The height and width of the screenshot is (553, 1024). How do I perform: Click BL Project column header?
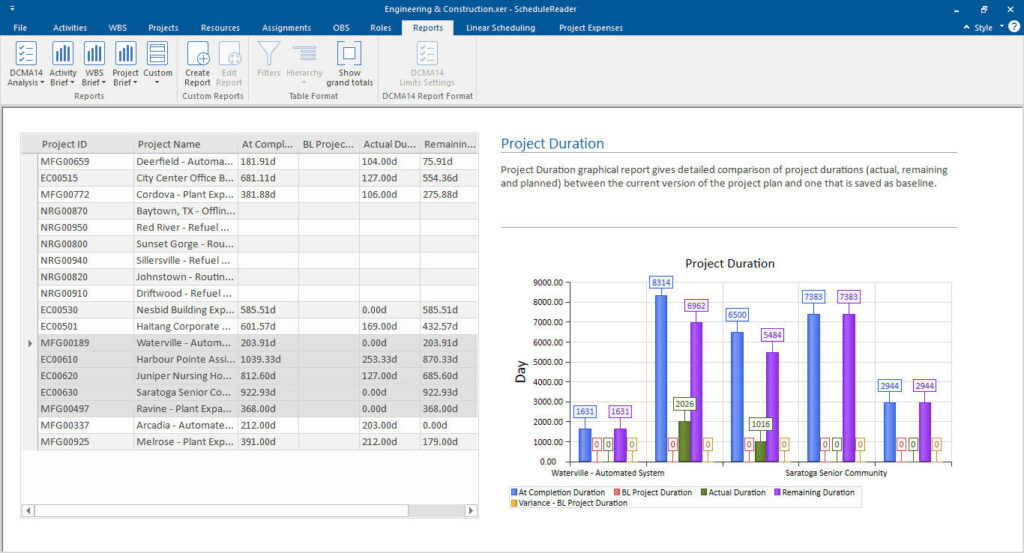[x=328, y=144]
